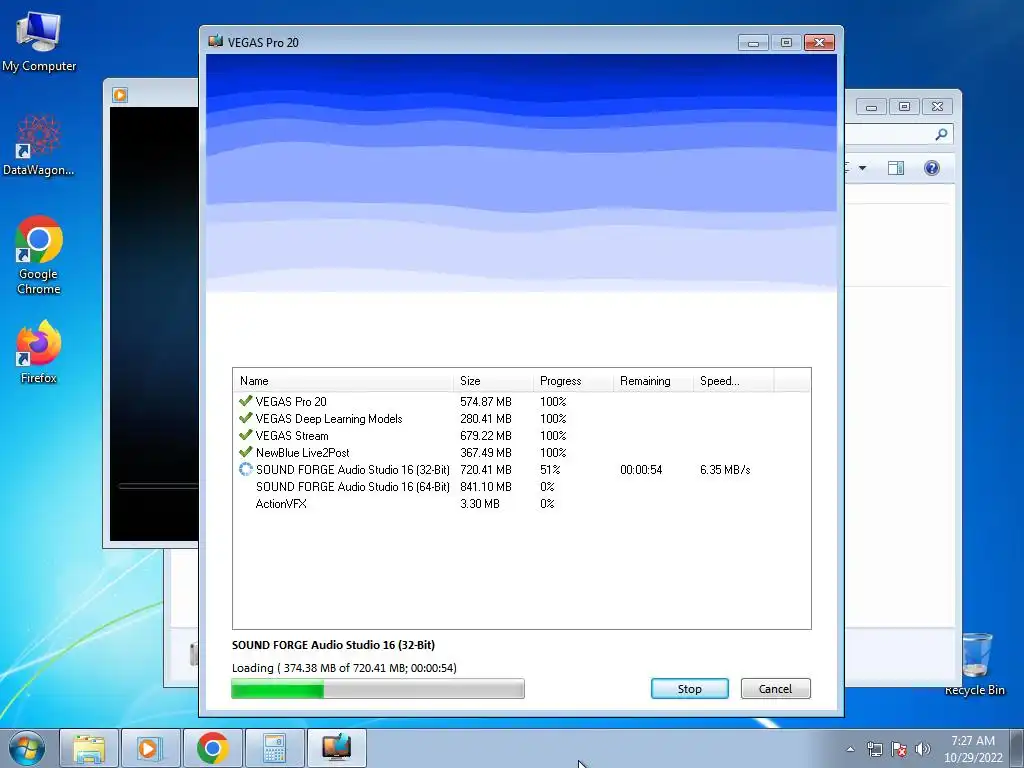Click the 6.35 MB/s speed value
1024x768 pixels.
(x=725, y=470)
